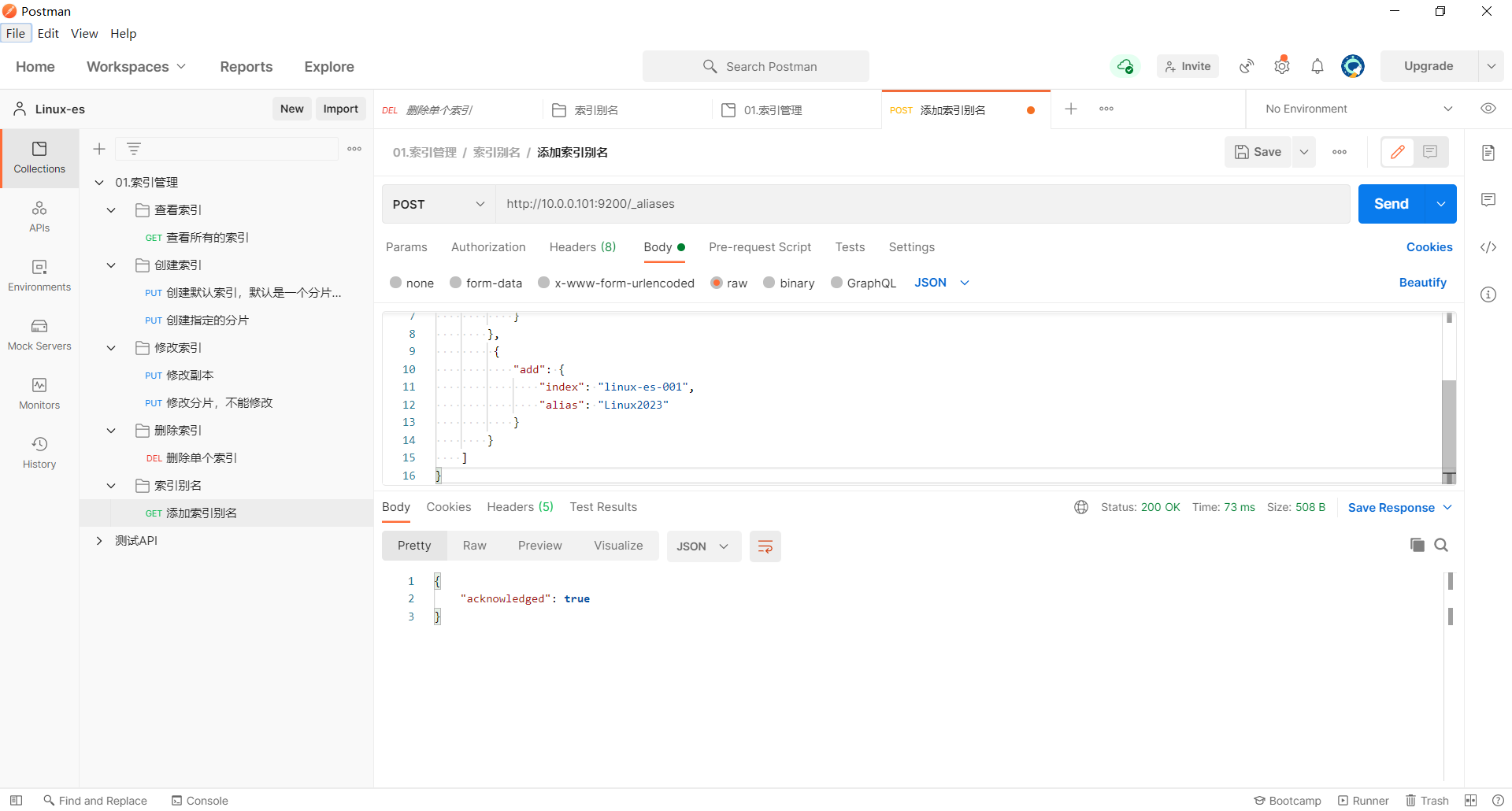
Task: Open the documentation icon in right sidebar
Action: tap(1488, 152)
